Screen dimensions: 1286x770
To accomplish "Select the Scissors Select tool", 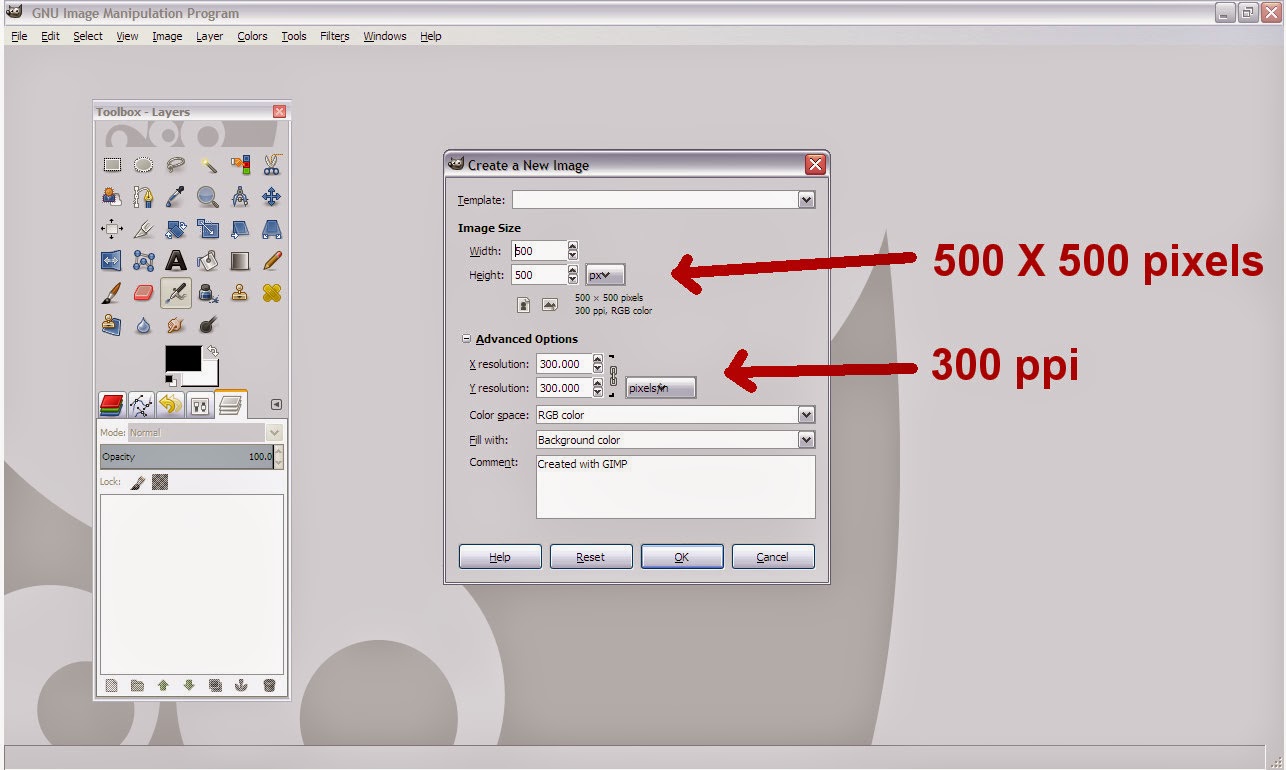I will (x=272, y=165).
